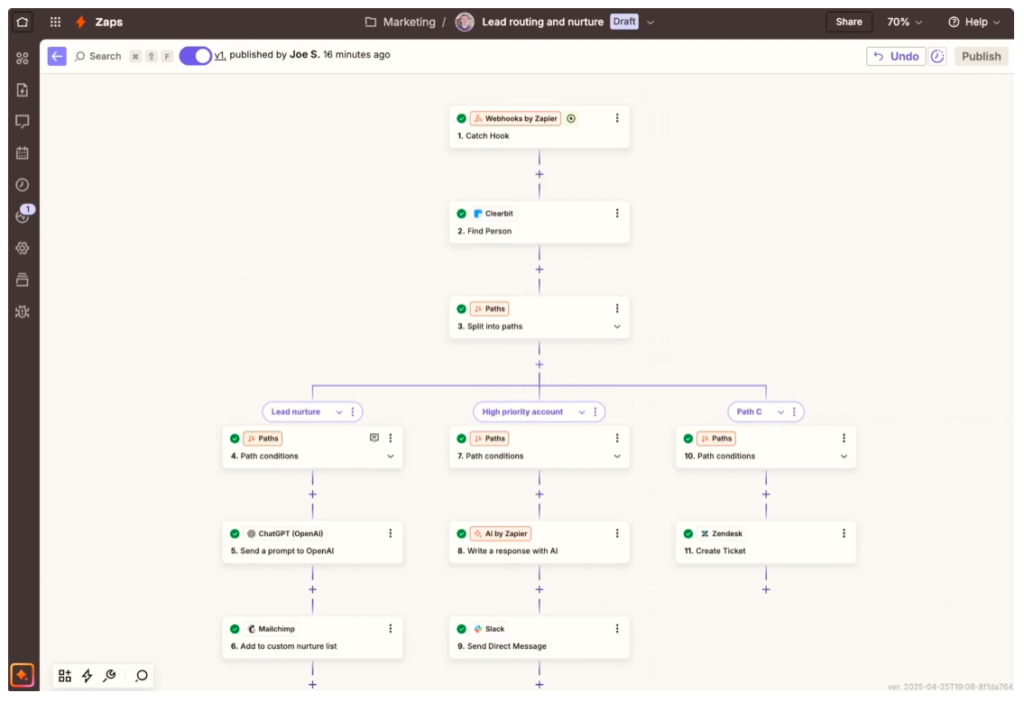
Task: Click the home icon in the top-left corner
Action: pos(22,21)
